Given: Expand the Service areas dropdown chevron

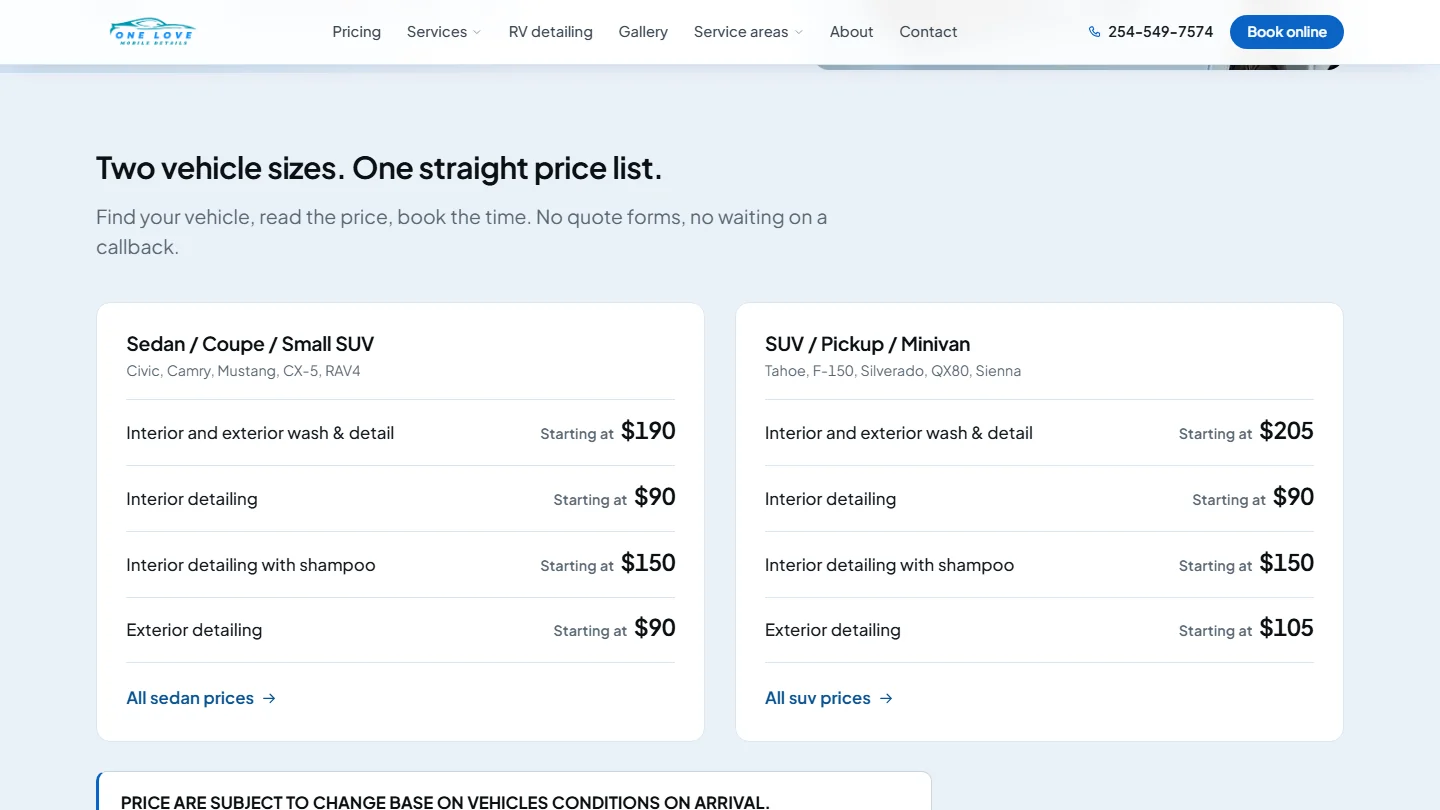Looking at the screenshot, I should [x=799, y=32].
